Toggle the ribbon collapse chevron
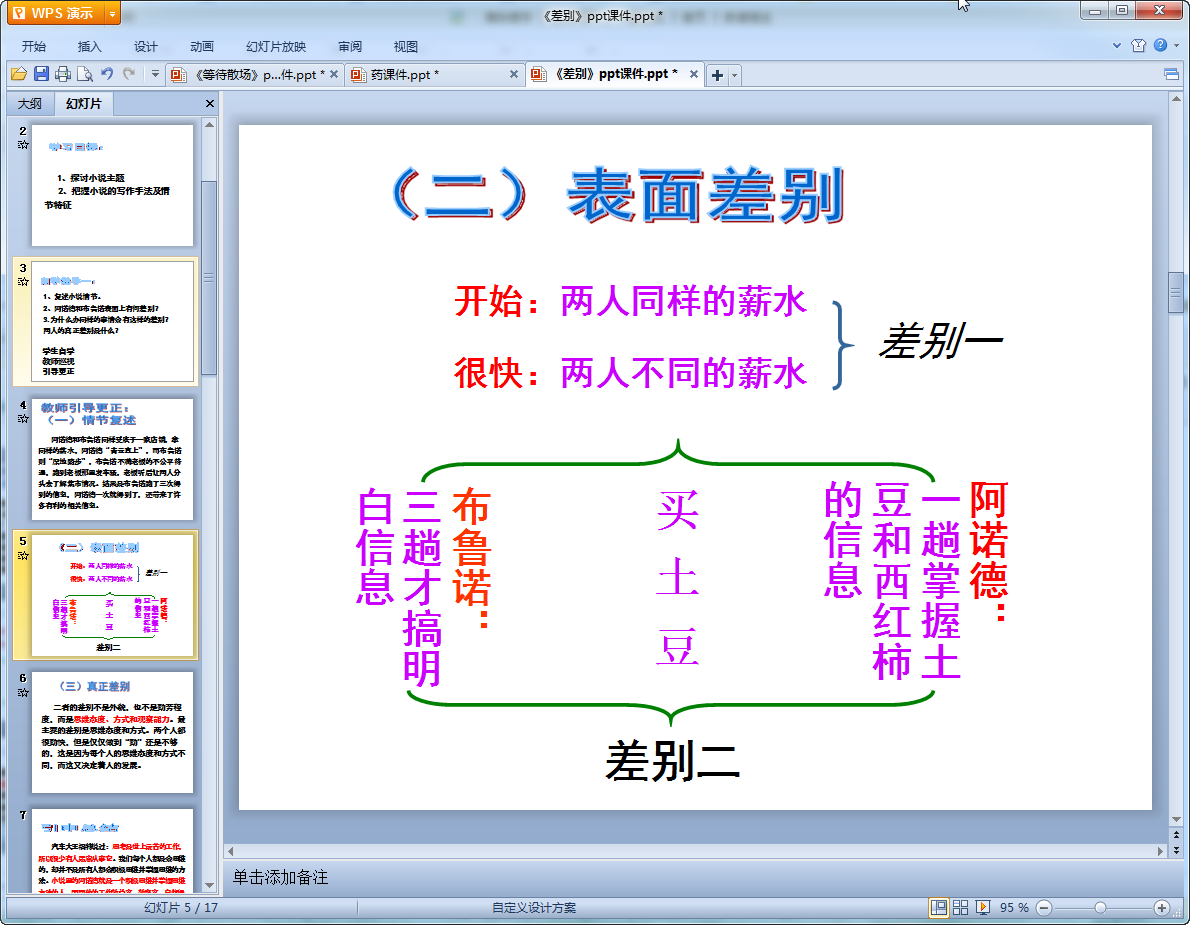 [1116, 46]
